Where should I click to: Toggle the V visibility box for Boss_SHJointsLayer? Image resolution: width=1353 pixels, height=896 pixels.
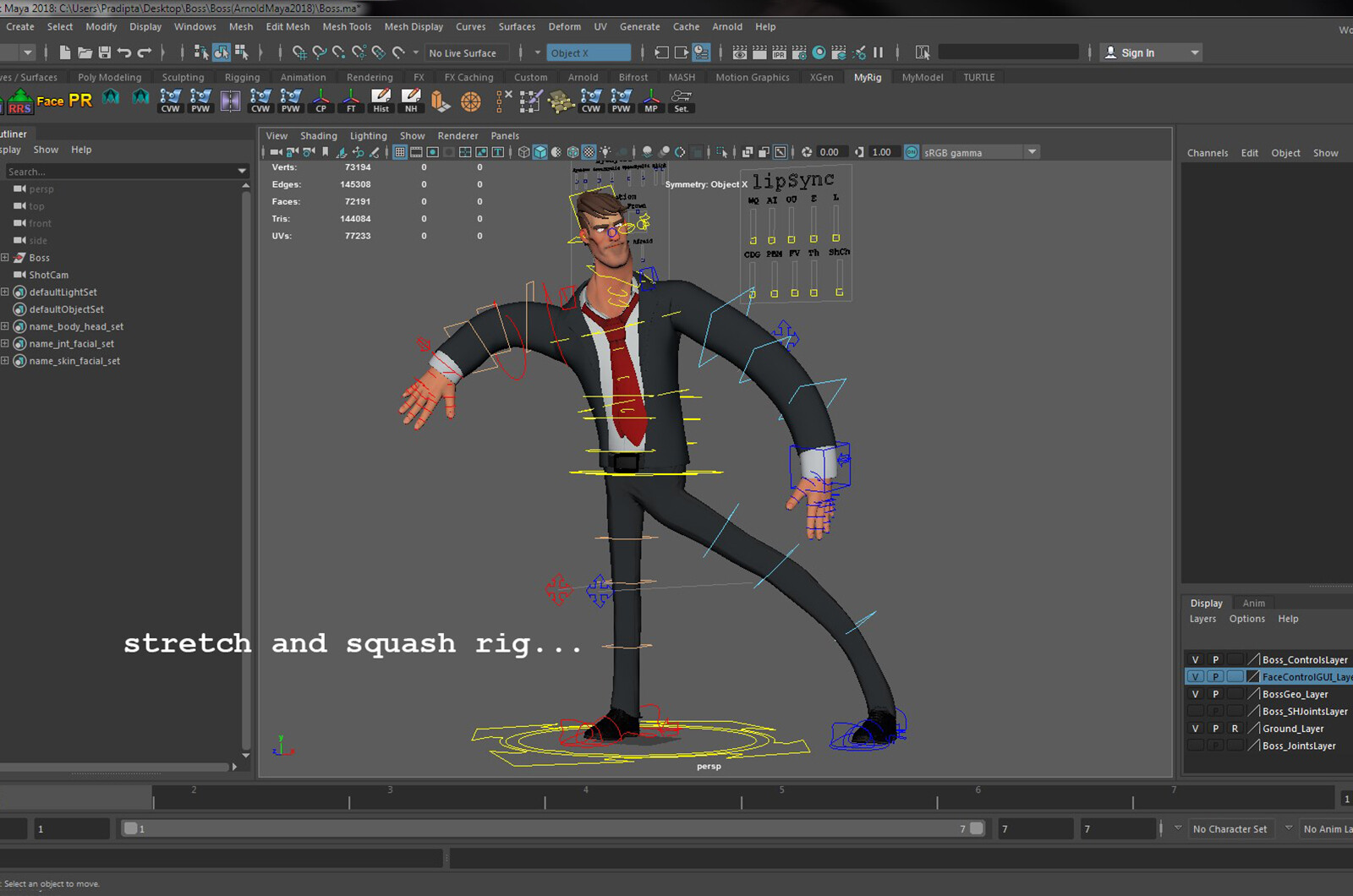pyautogui.click(x=1196, y=711)
